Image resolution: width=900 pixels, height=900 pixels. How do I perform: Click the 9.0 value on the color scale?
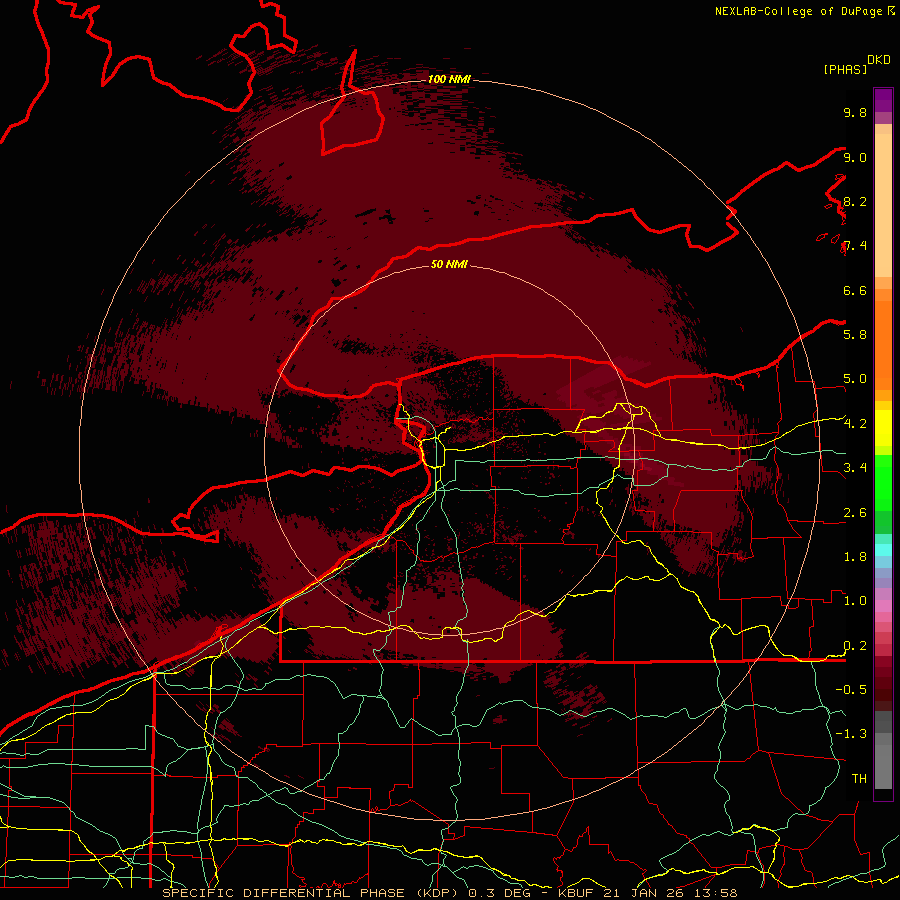(x=855, y=157)
